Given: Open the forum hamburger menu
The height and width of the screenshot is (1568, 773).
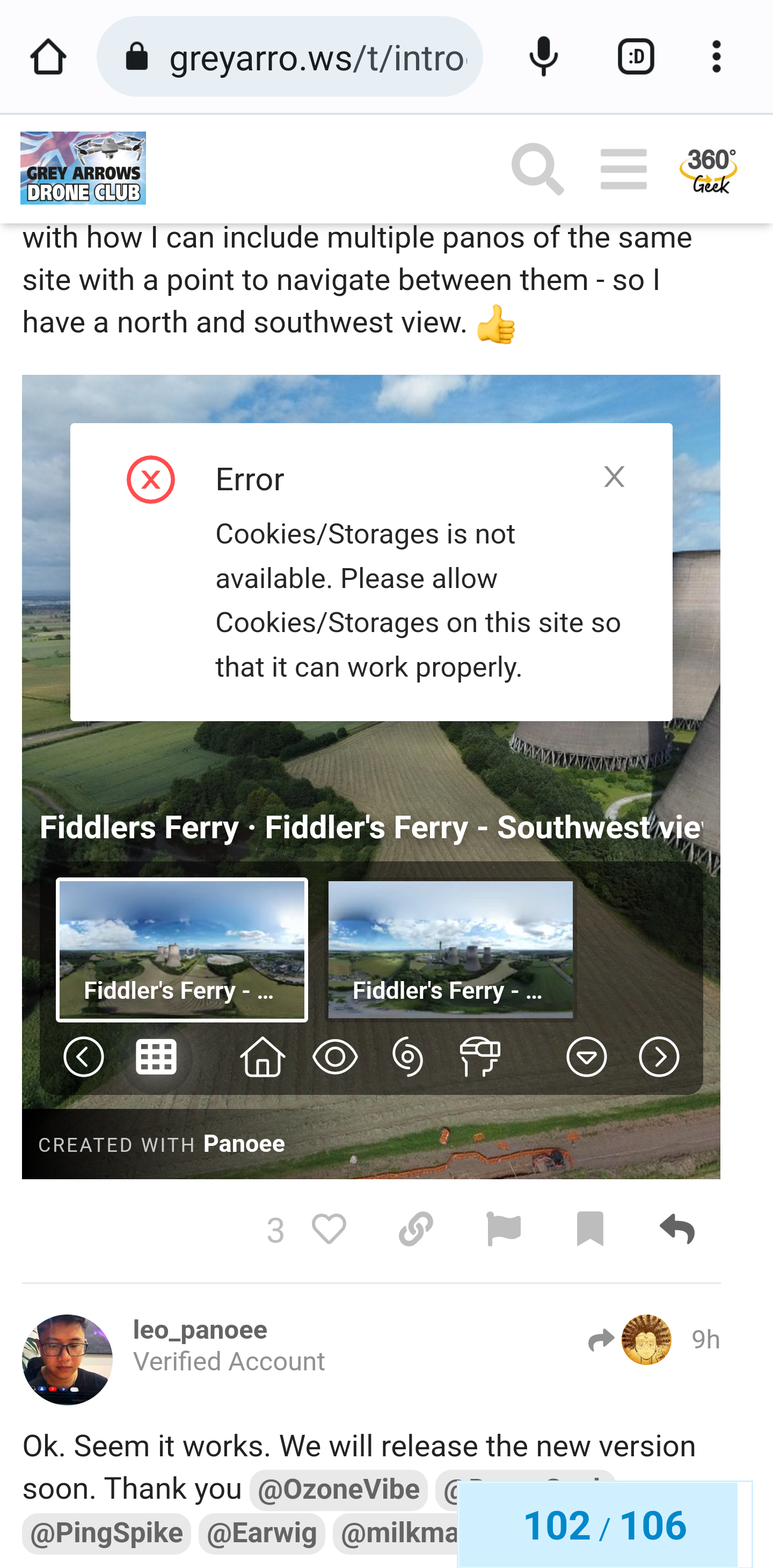Looking at the screenshot, I should pyautogui.click(x=623, y=169).
